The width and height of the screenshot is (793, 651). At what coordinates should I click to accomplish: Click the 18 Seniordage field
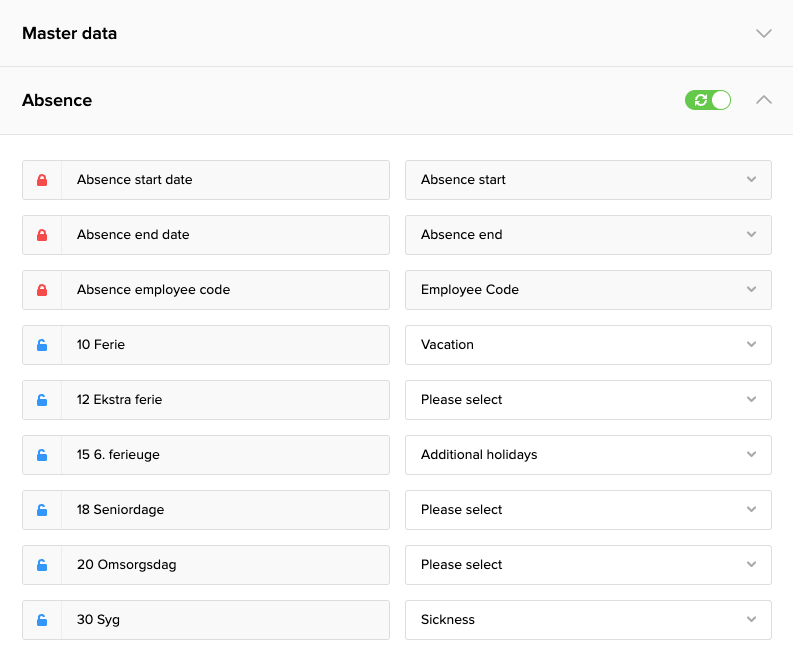(x=225, y=510)
